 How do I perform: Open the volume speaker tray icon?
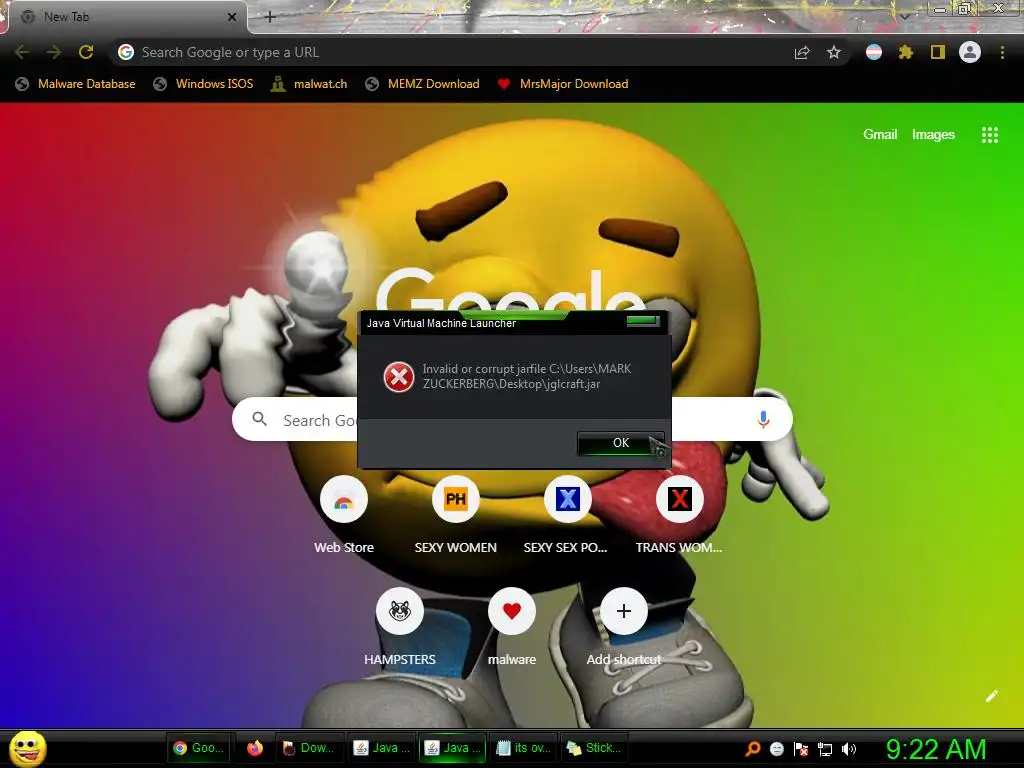(849, 749)
